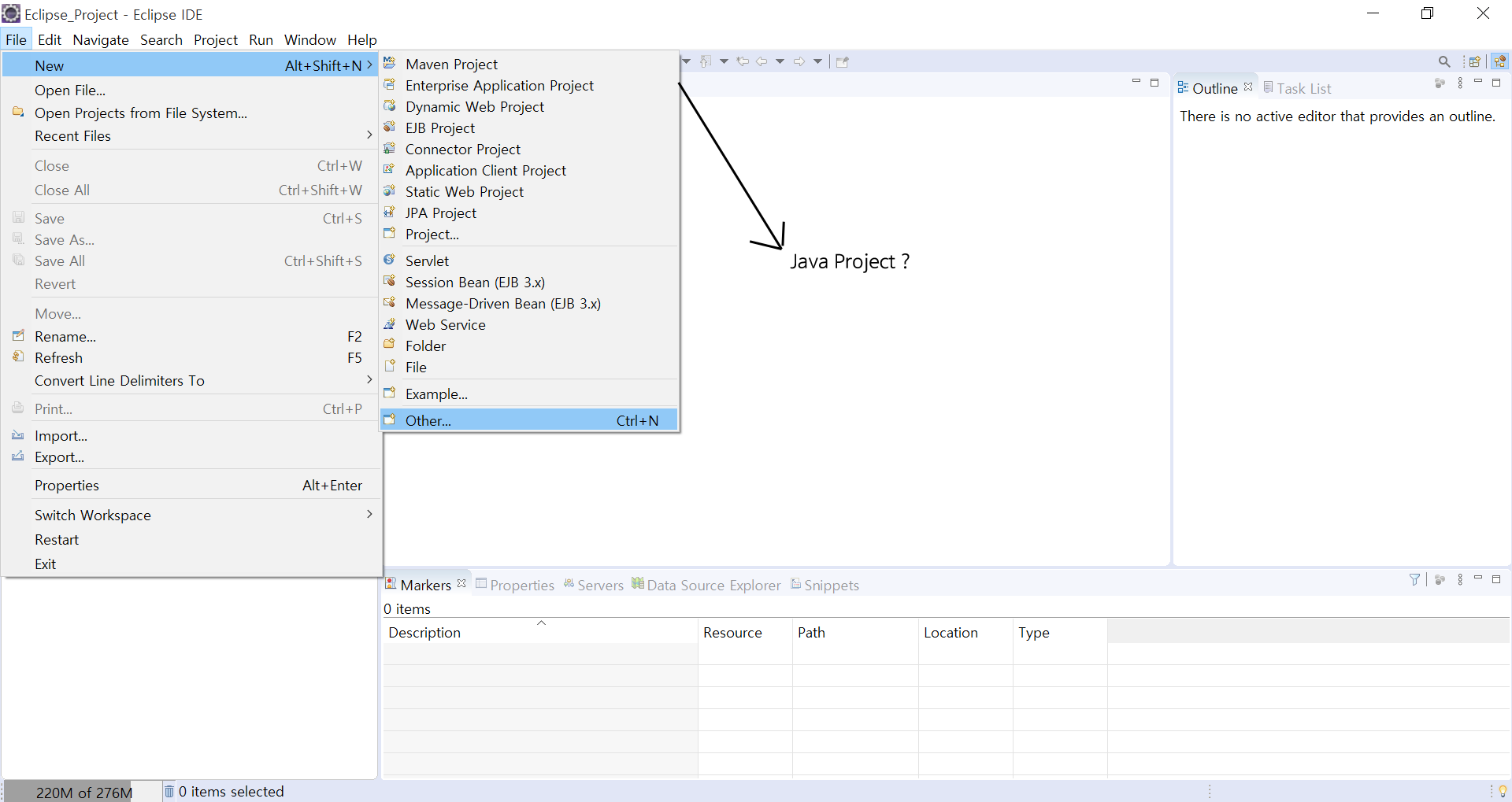This screenshot has width=1512, height=802.
Task: Click the Web Service icon
Action: [x=390, y=323]
